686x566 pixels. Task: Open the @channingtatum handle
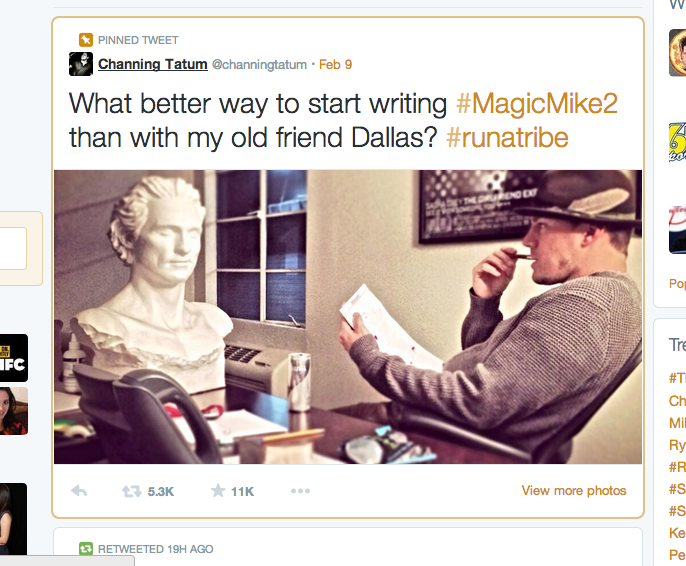(259, 65)
